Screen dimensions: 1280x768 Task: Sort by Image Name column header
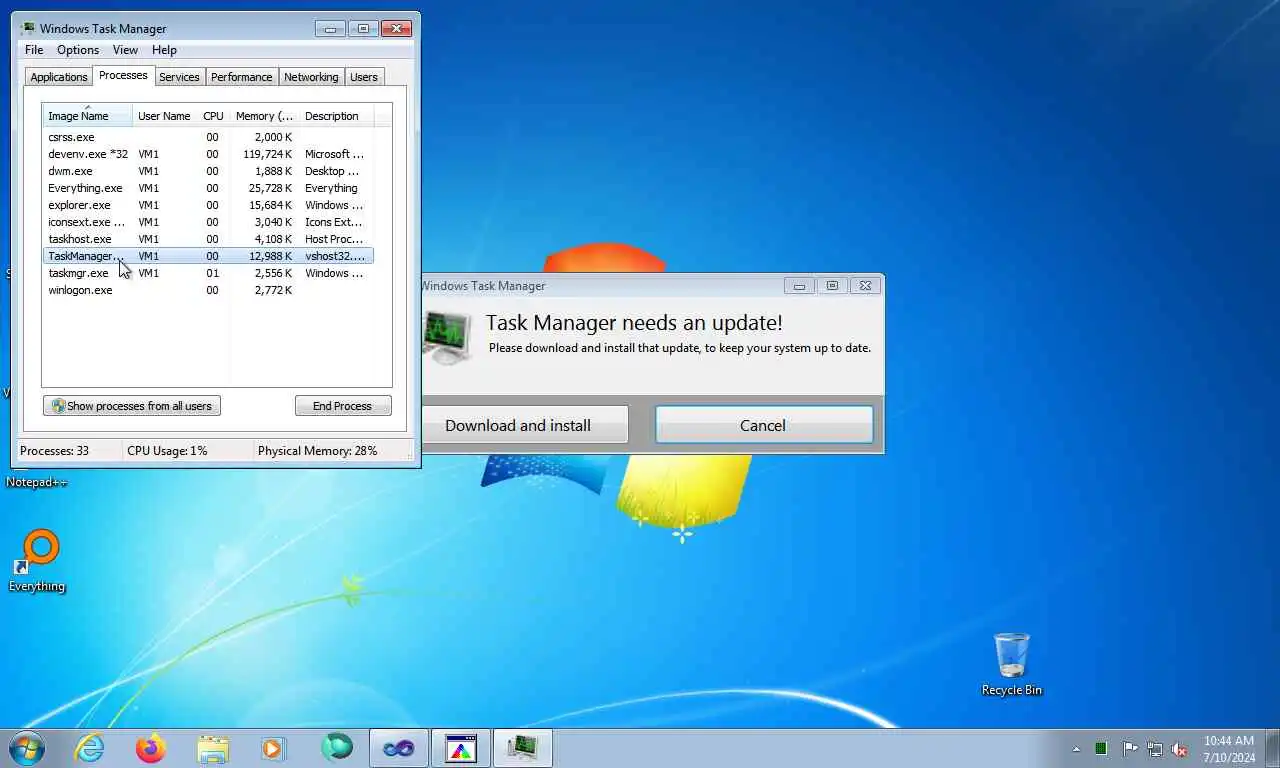[88, 116]
